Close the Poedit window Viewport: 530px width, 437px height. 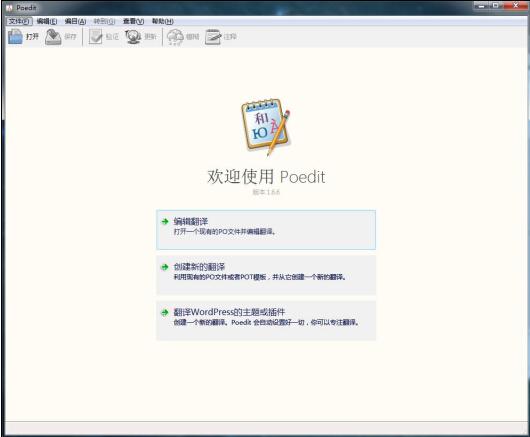[515, 6]
